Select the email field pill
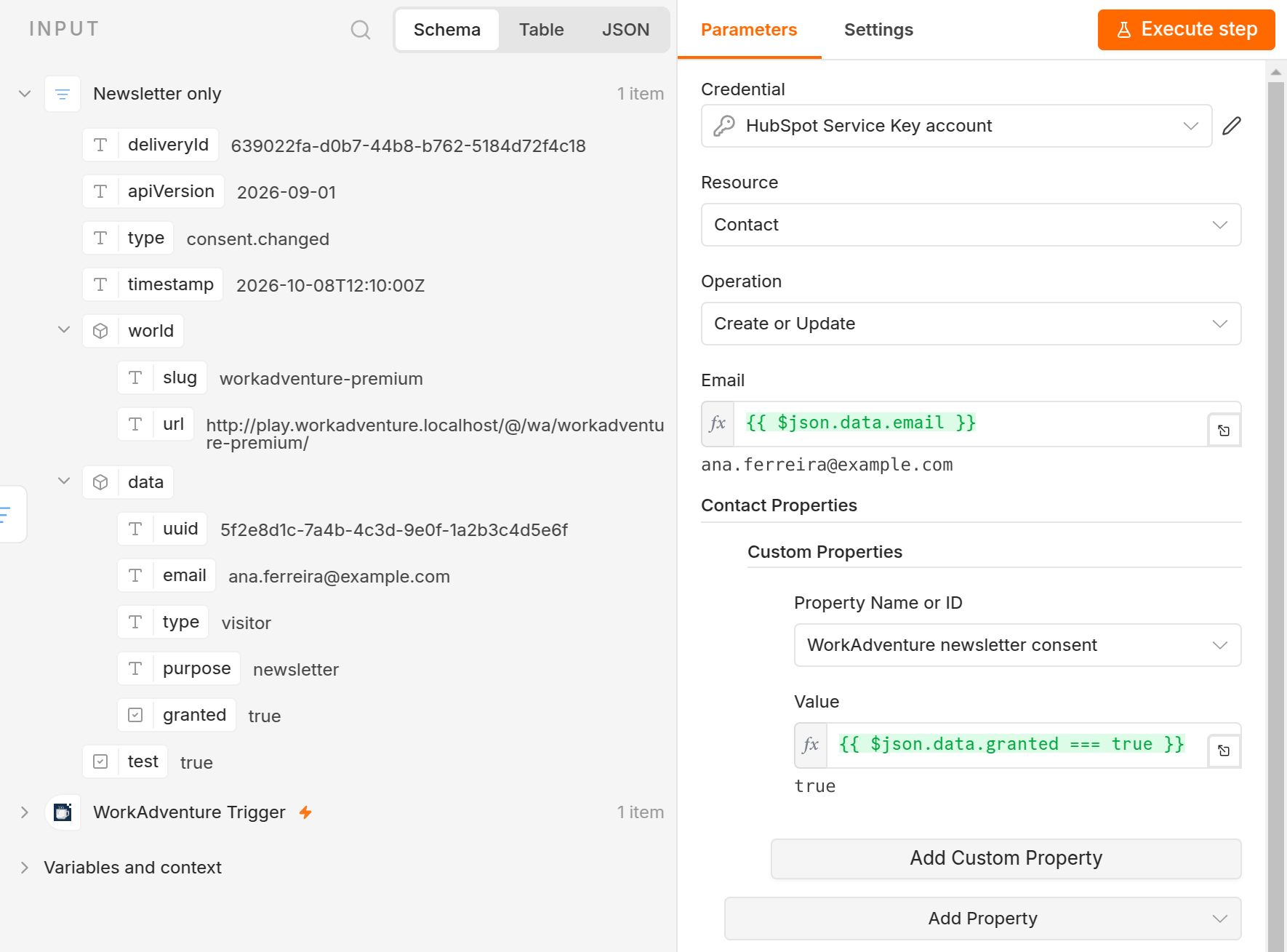The width and height of the screenshot is (1287, 952). (167, 575)
